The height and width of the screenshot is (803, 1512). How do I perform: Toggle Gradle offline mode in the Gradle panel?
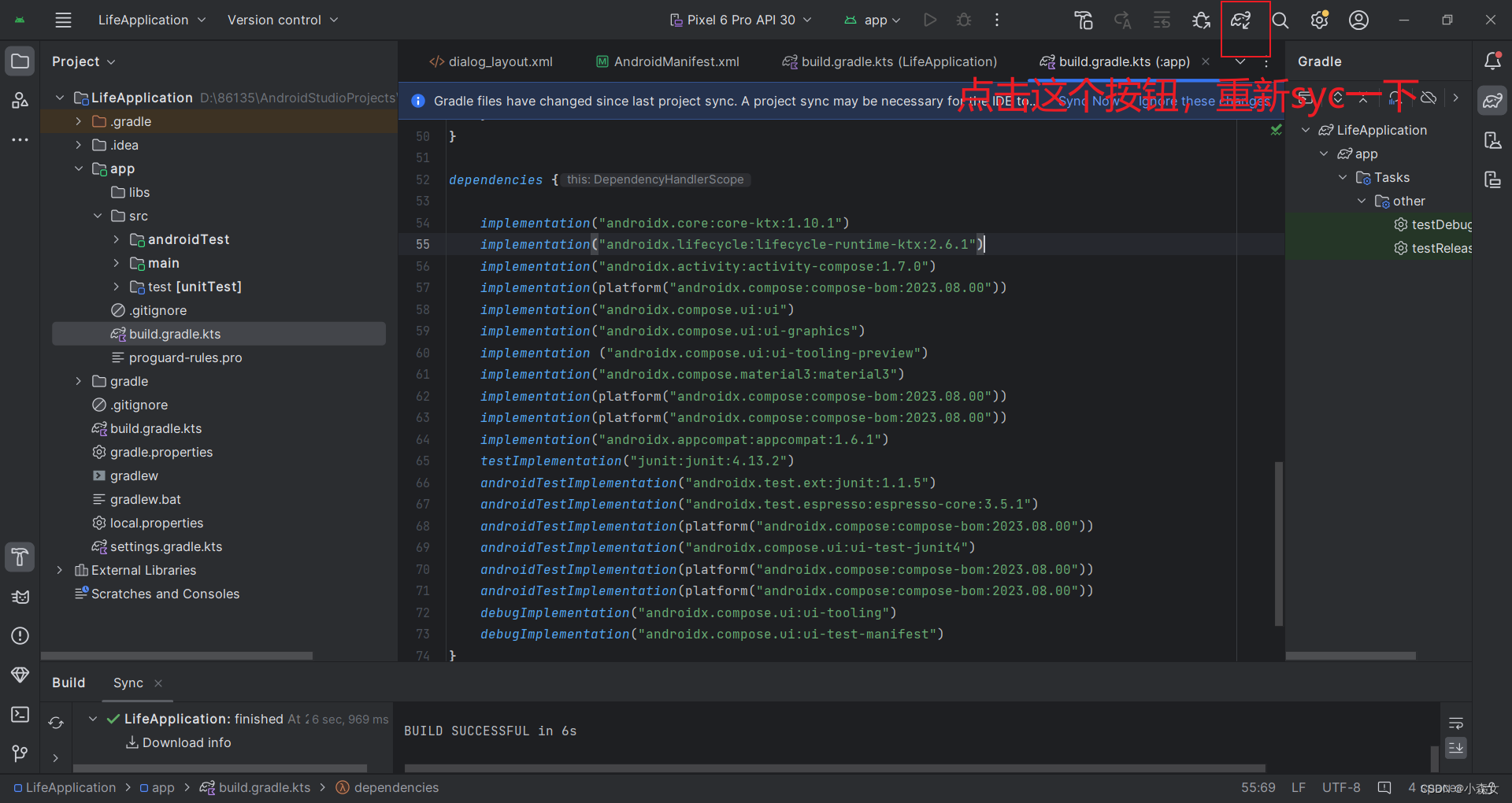tap(1429, 98)
